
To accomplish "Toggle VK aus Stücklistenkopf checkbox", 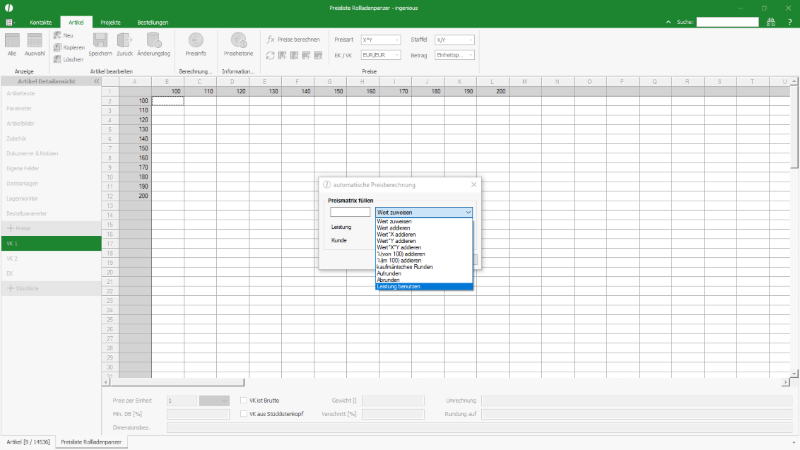I will (x=243, y=414).
